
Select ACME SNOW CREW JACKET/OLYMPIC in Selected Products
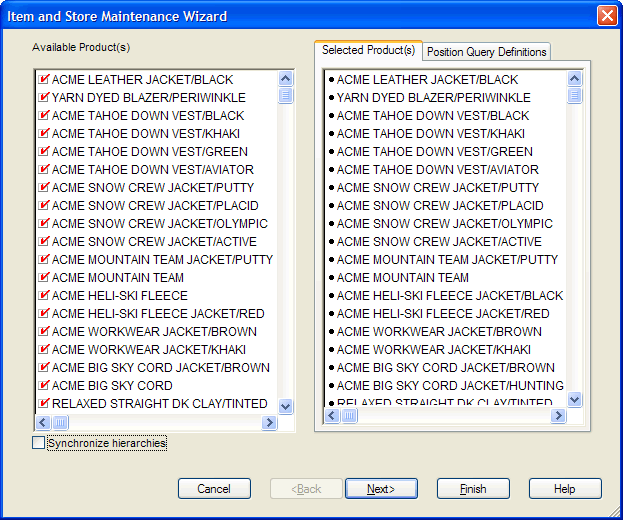[x=445, y=224]
